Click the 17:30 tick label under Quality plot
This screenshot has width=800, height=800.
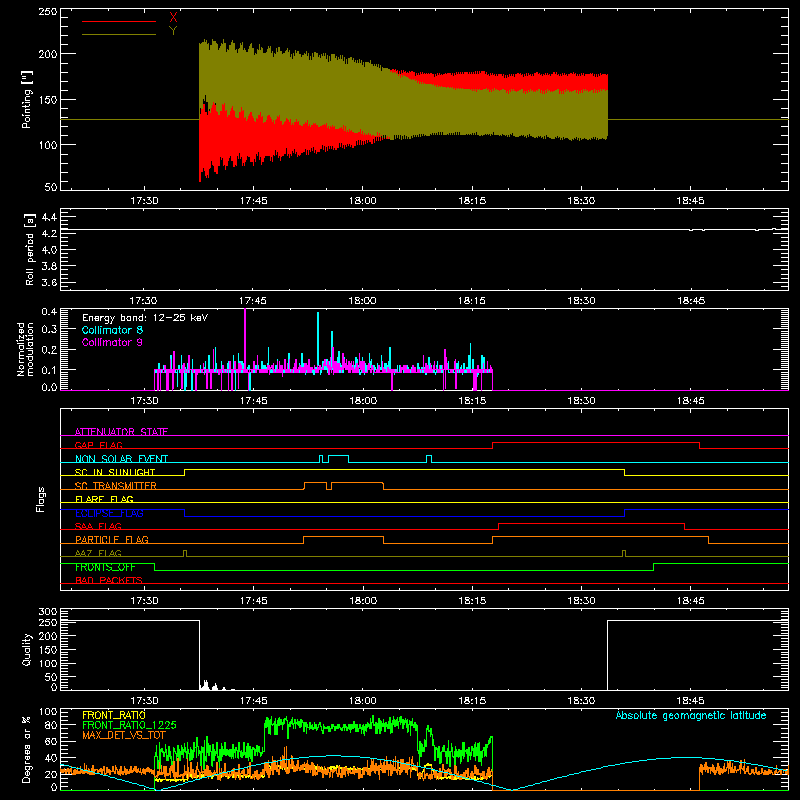(144, 701)
